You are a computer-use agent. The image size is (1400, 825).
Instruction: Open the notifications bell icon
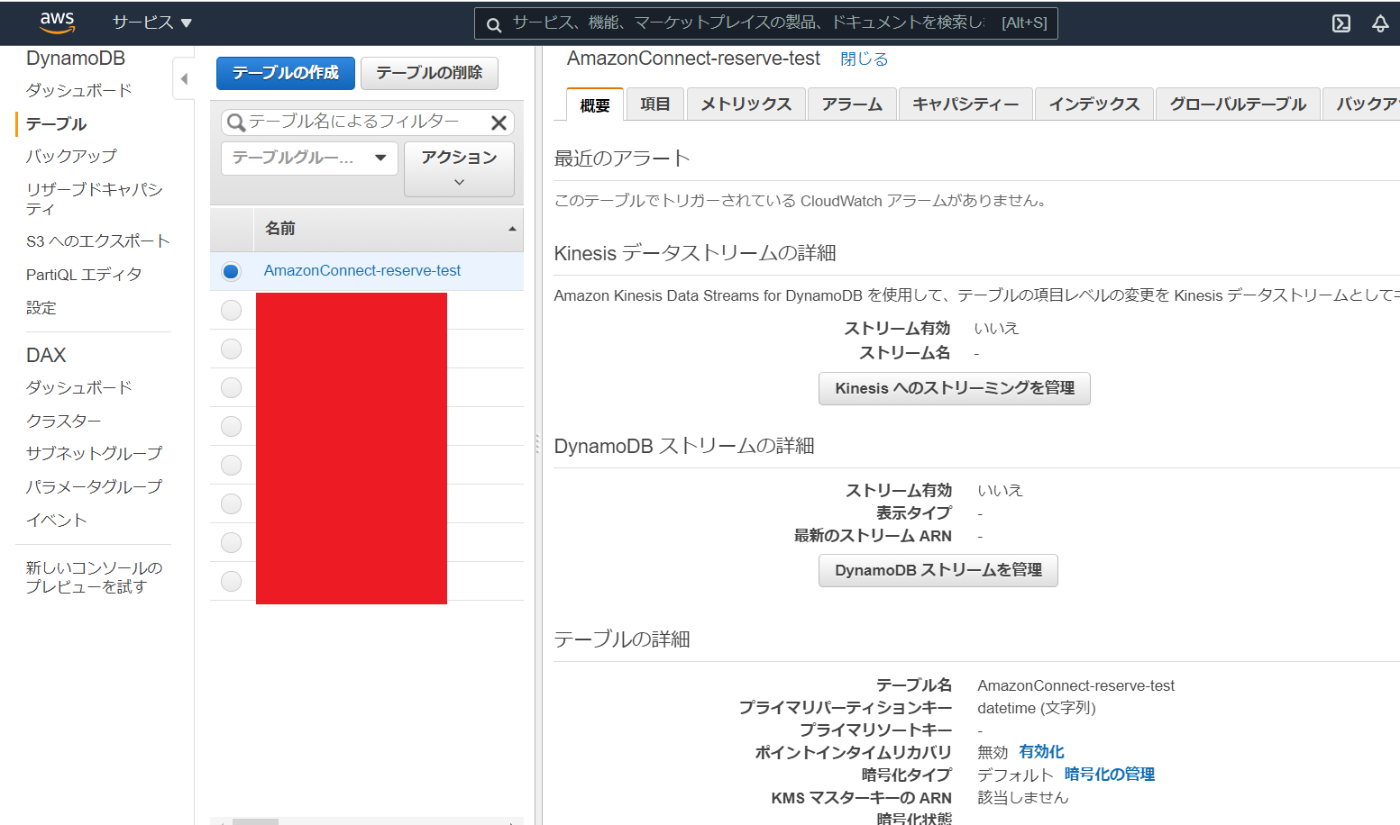point(1380,24)
